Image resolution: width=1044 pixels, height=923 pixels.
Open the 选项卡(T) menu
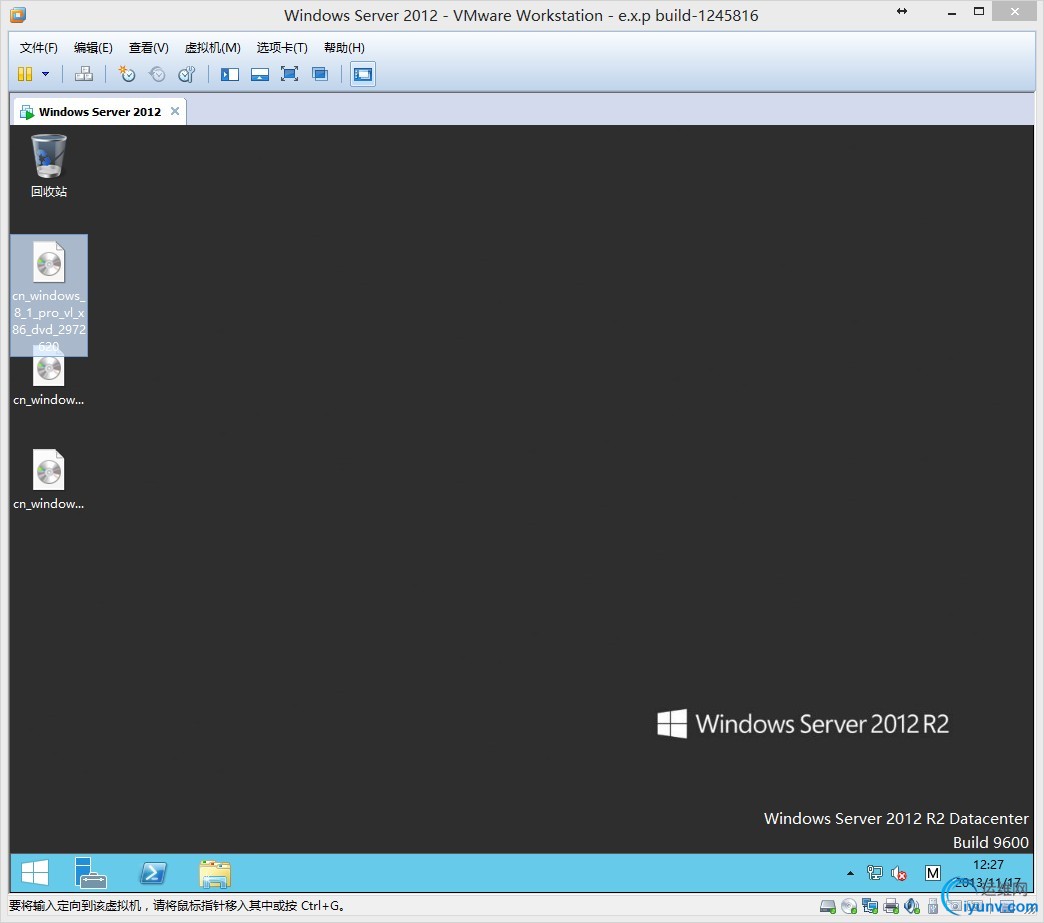pyautogui.click(x=282, y=47)
